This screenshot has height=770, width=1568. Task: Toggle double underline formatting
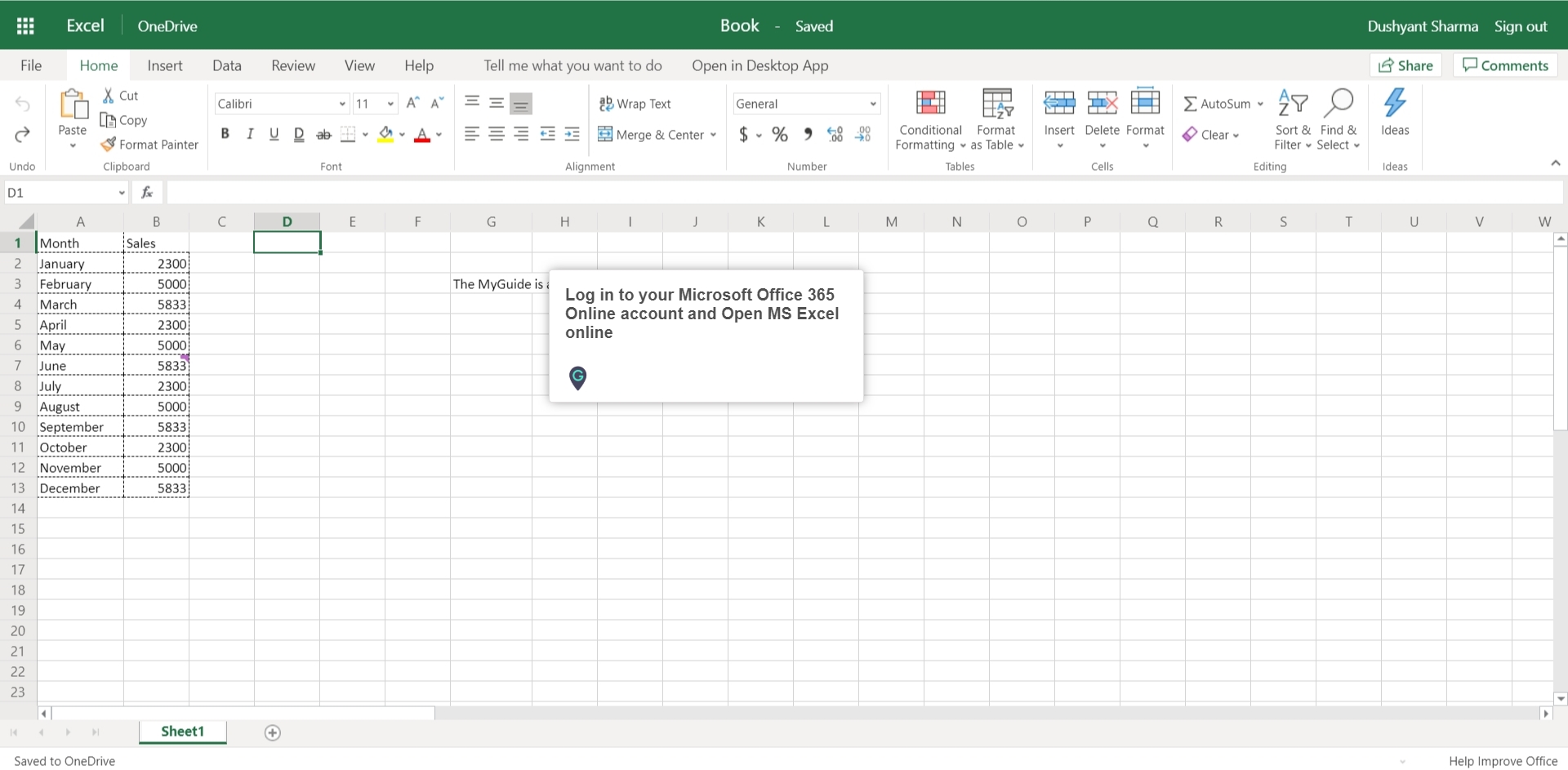(299, 134)
